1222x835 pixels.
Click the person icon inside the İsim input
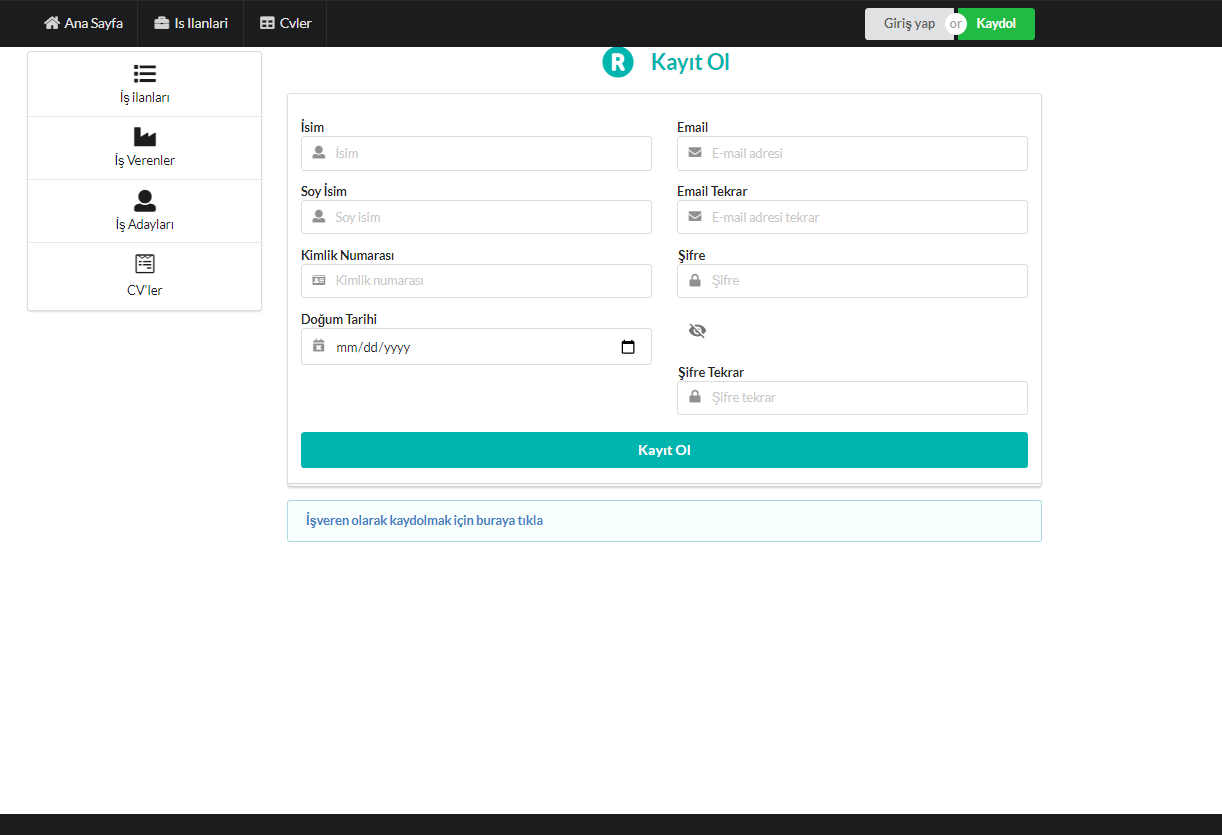coord(319,153)
